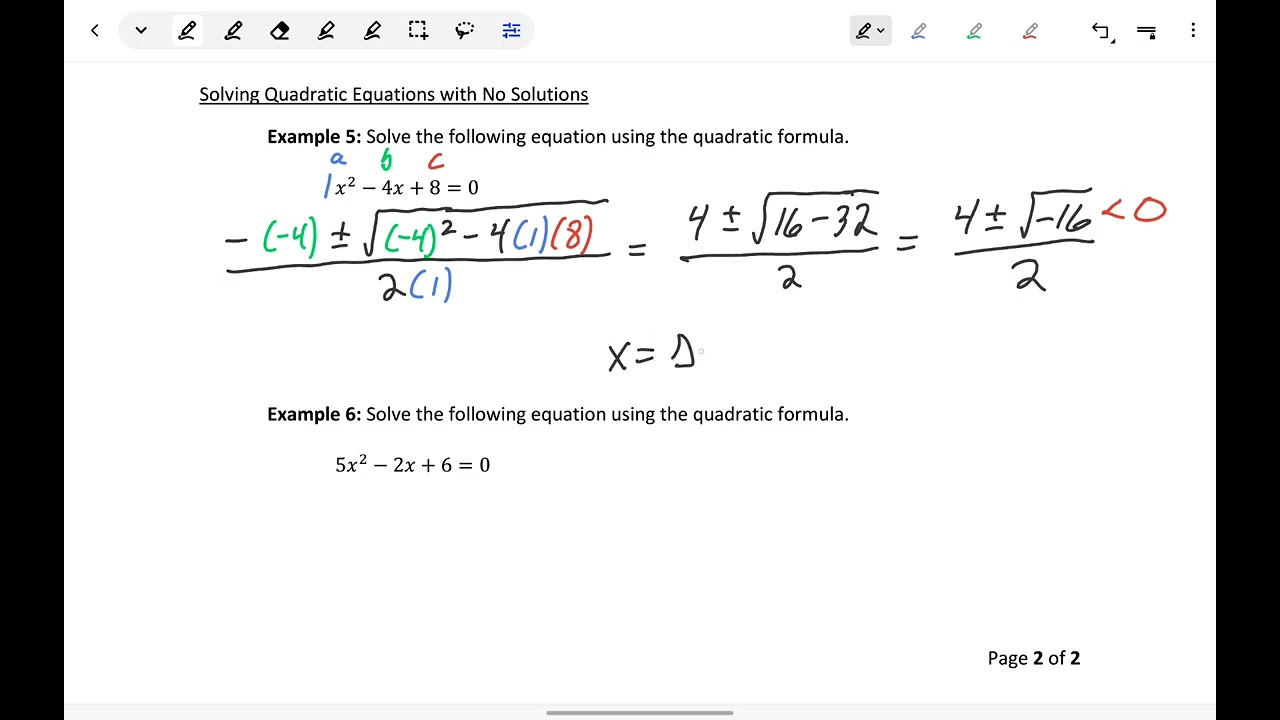Click the bottom home indicator bar

(x=640, y=713)
